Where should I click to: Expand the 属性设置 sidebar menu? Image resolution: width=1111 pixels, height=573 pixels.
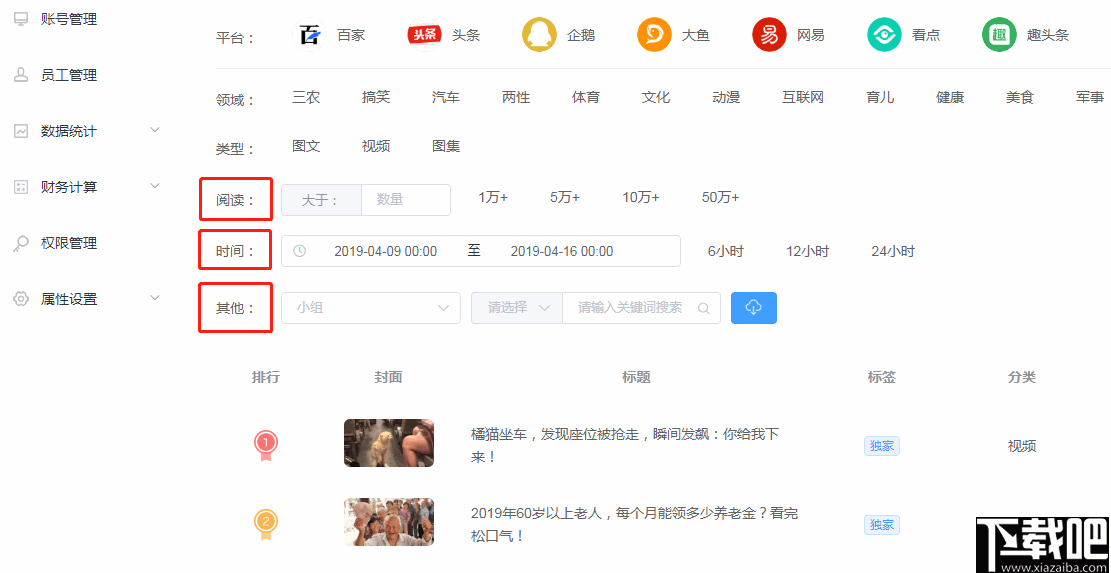pyautogui.click(x=155, y=298)
